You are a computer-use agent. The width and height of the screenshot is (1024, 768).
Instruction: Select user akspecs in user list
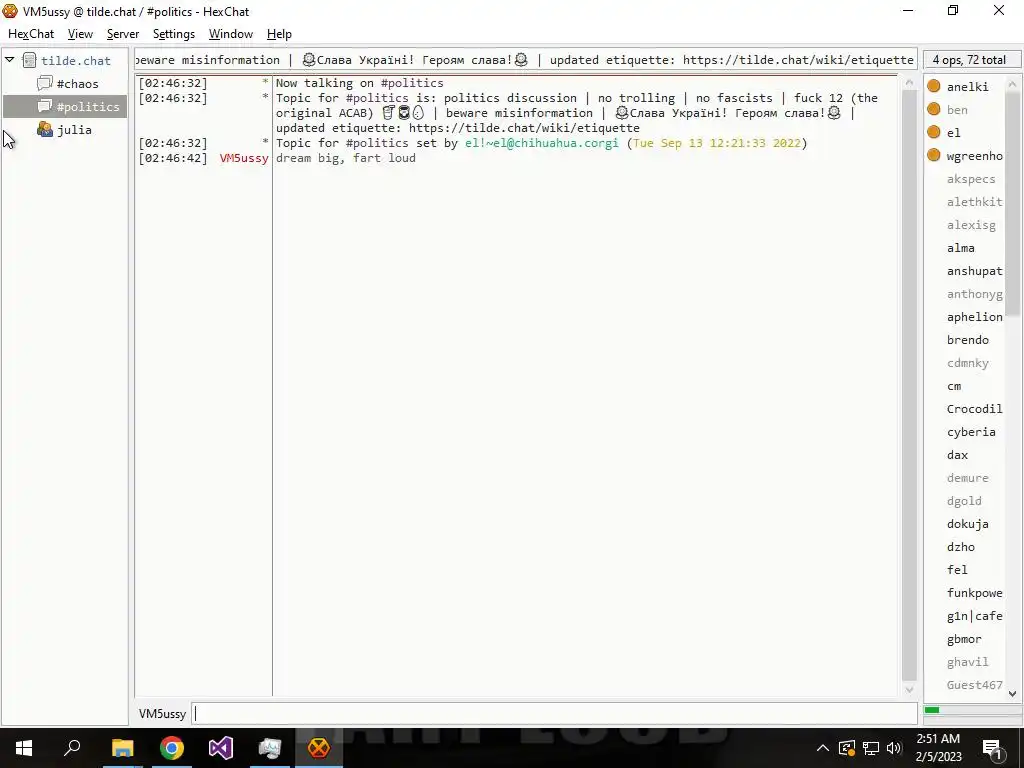(971, 179)
